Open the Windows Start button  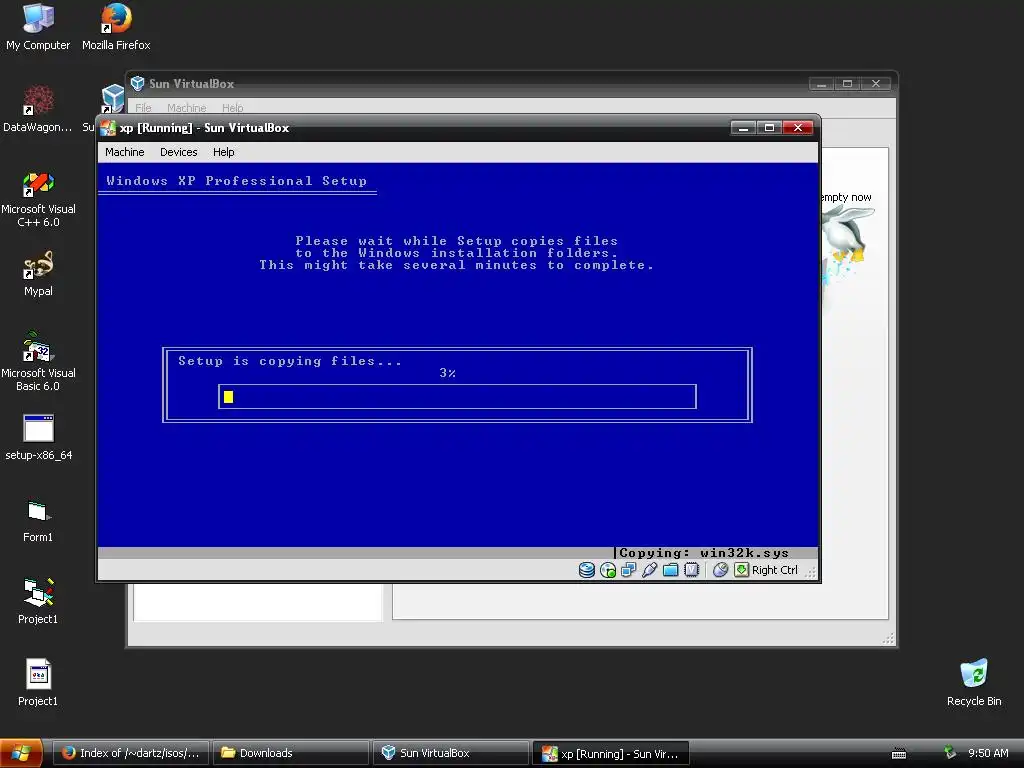(x=21, y=753)
